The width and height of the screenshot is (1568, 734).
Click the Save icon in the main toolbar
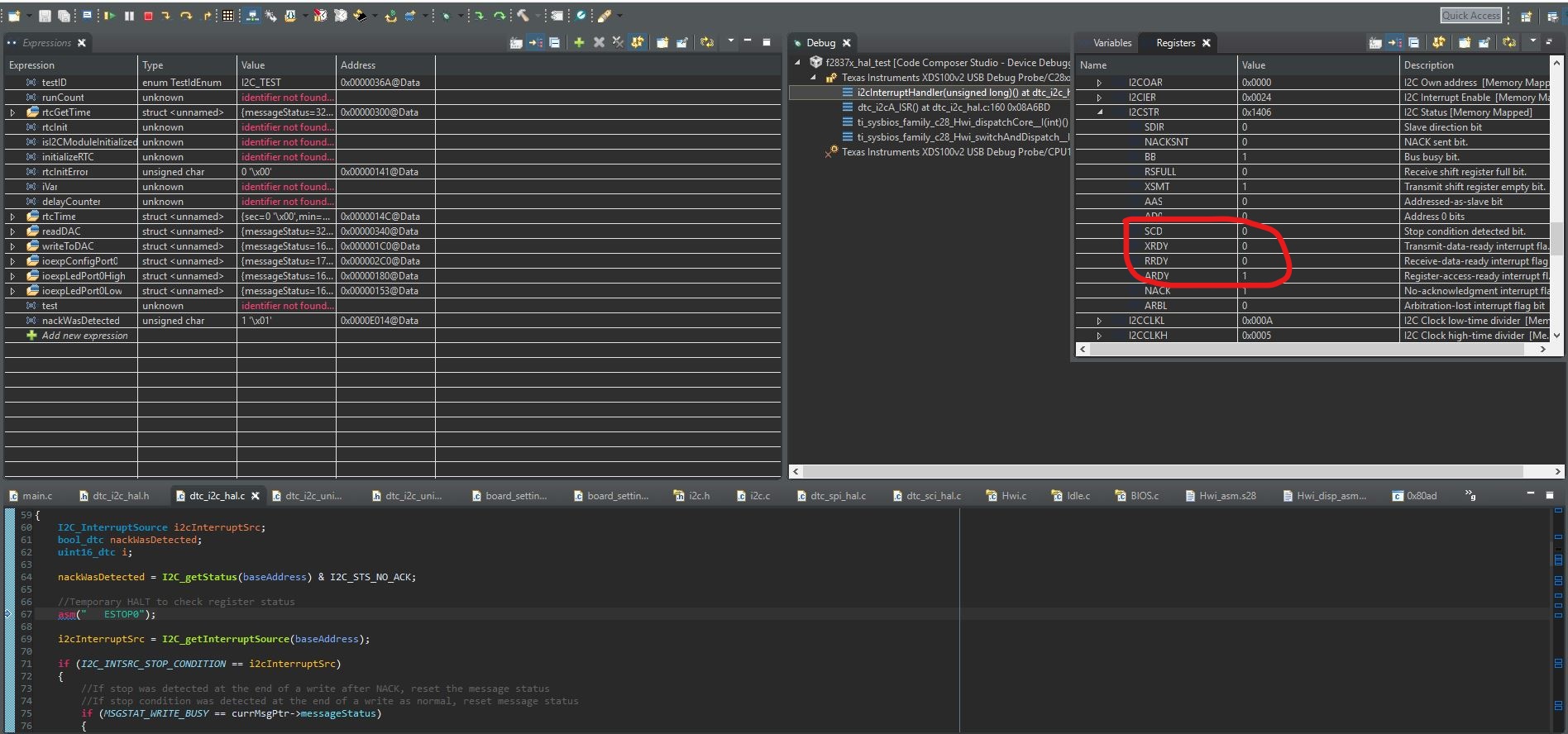tap(45, 16)
